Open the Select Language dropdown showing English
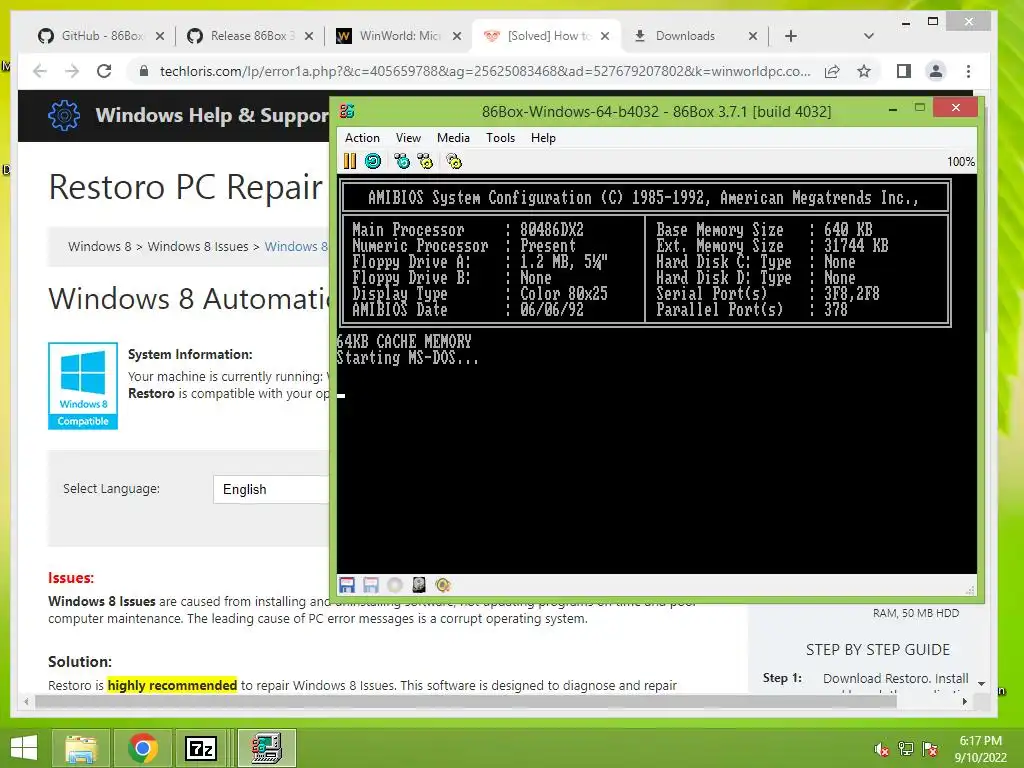 coord(271,489)
